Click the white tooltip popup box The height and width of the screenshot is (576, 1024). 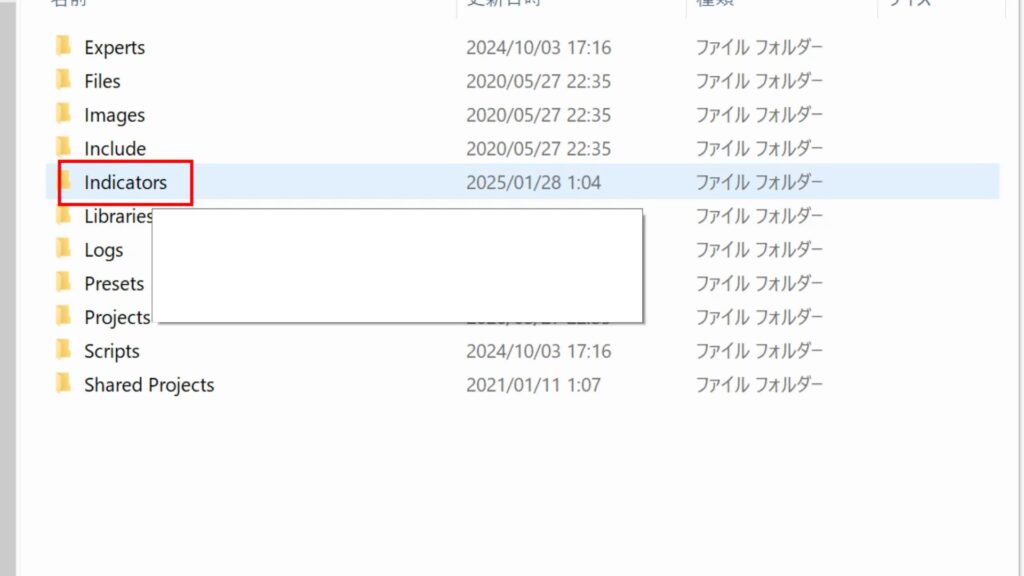click(x=398, y=266)
